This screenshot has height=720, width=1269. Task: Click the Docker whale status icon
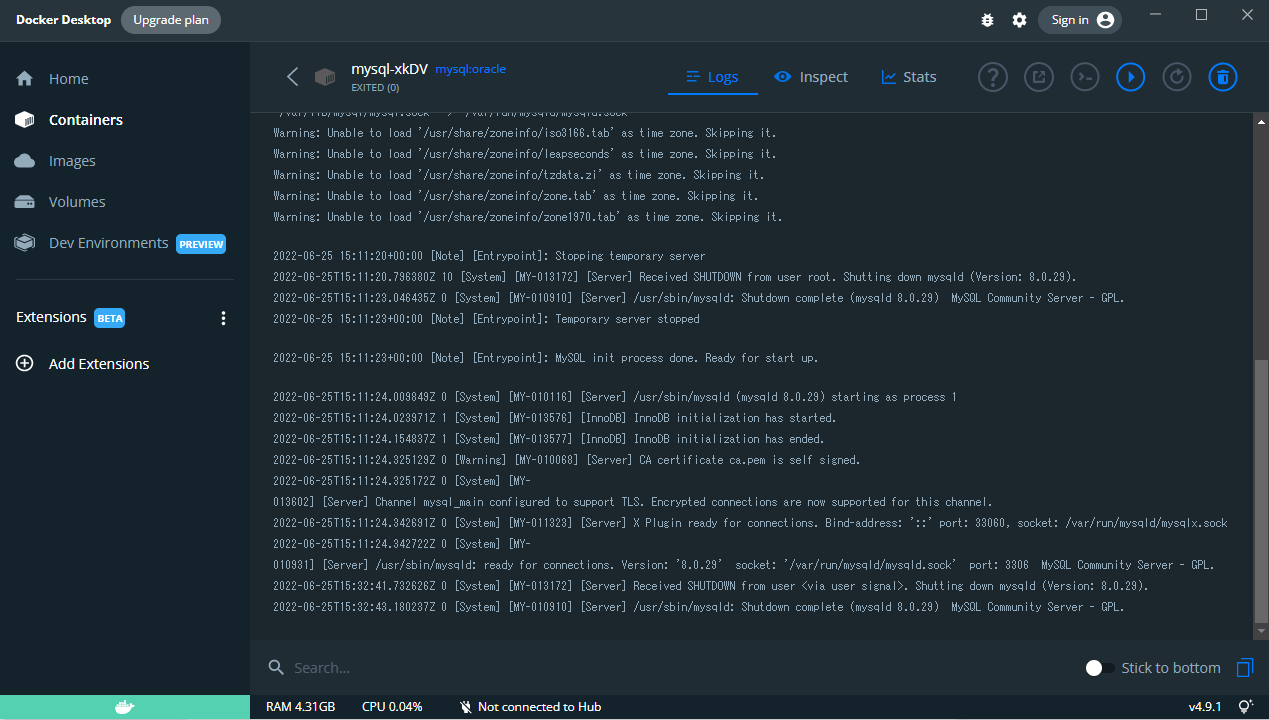click(124, 707)
